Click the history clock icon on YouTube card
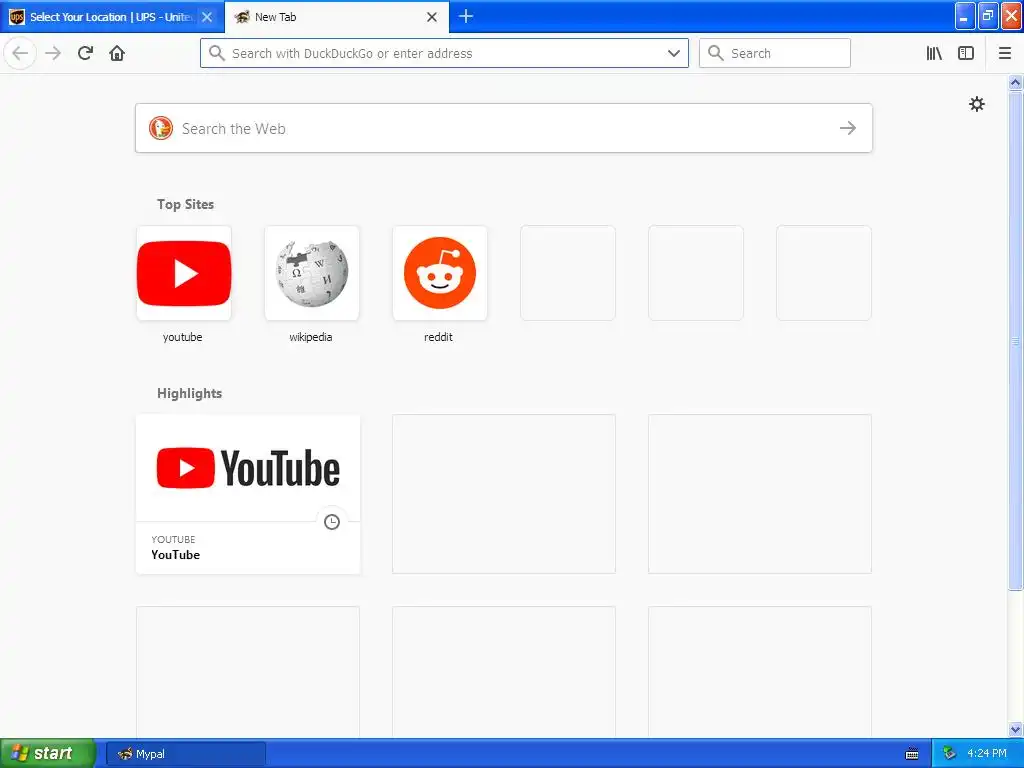Viewport: 1024px width, 768px height. (x=332, y=522)
